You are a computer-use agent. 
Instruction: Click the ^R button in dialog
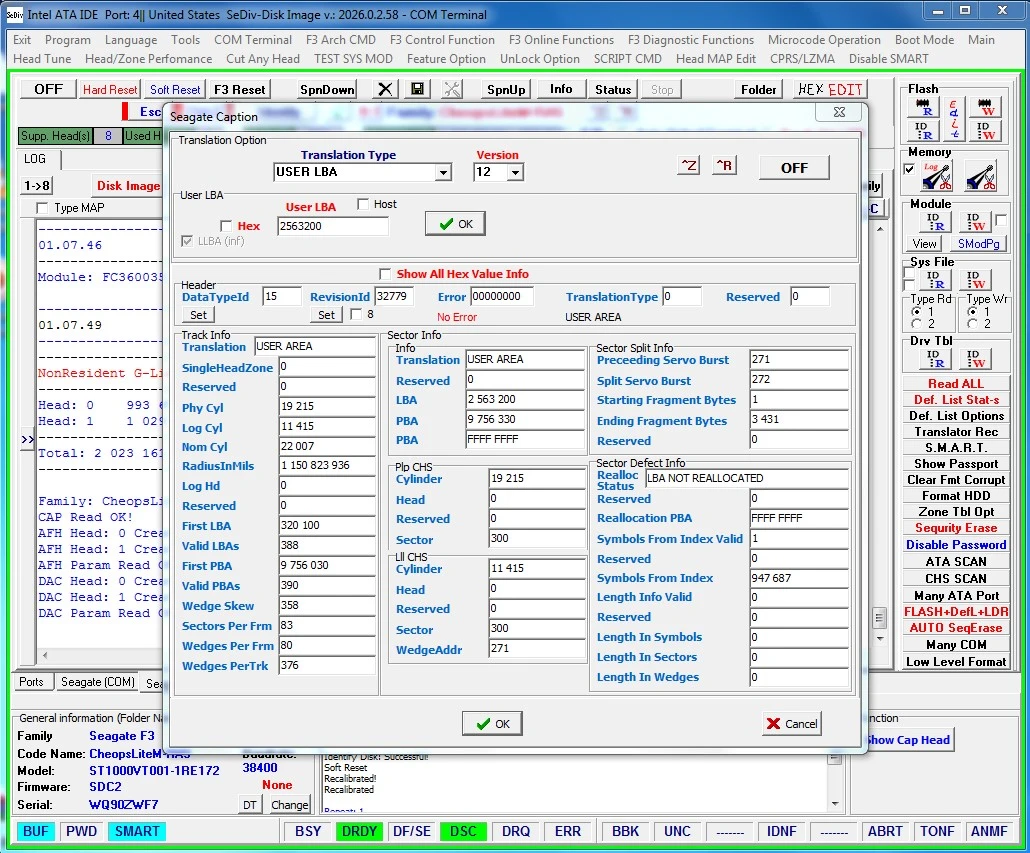point(724,165)
